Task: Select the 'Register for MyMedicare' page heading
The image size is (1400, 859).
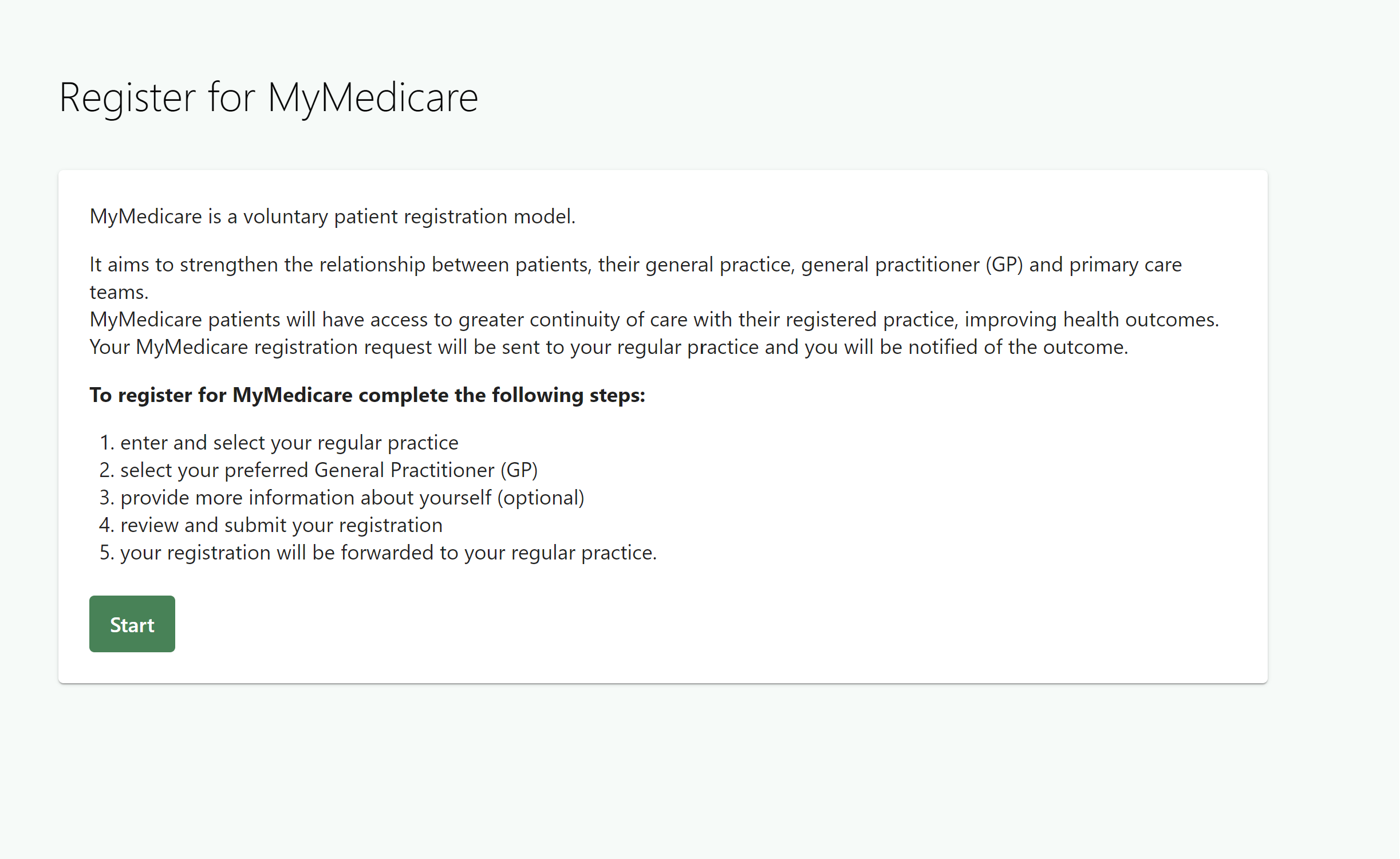Action: tap(269, 98)
